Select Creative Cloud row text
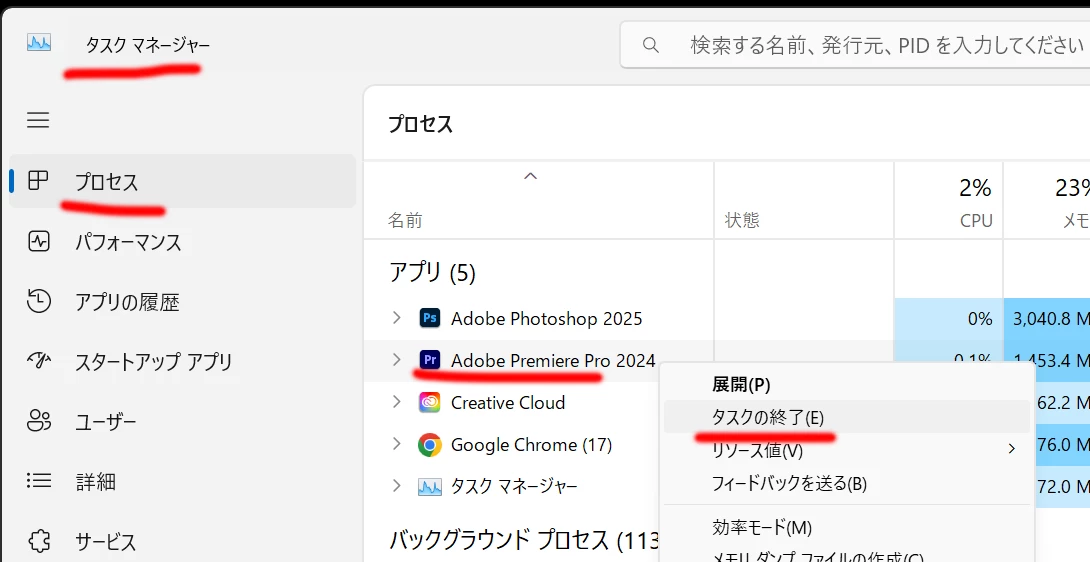The height and width of the screenshot is (562, 1090). tap(508, 403)
